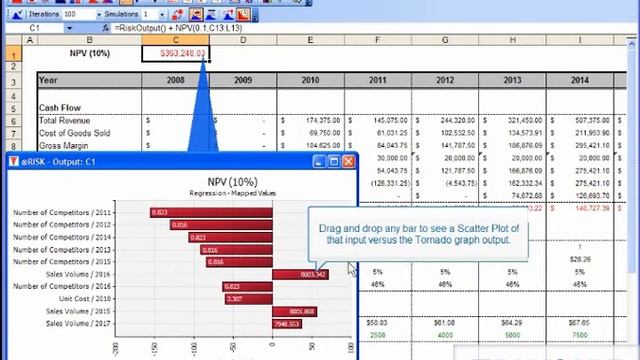Click the Unit Cost / 2010 bar
Image resolution: width=640 pixels, height=360 pixels.
point(249,299)
